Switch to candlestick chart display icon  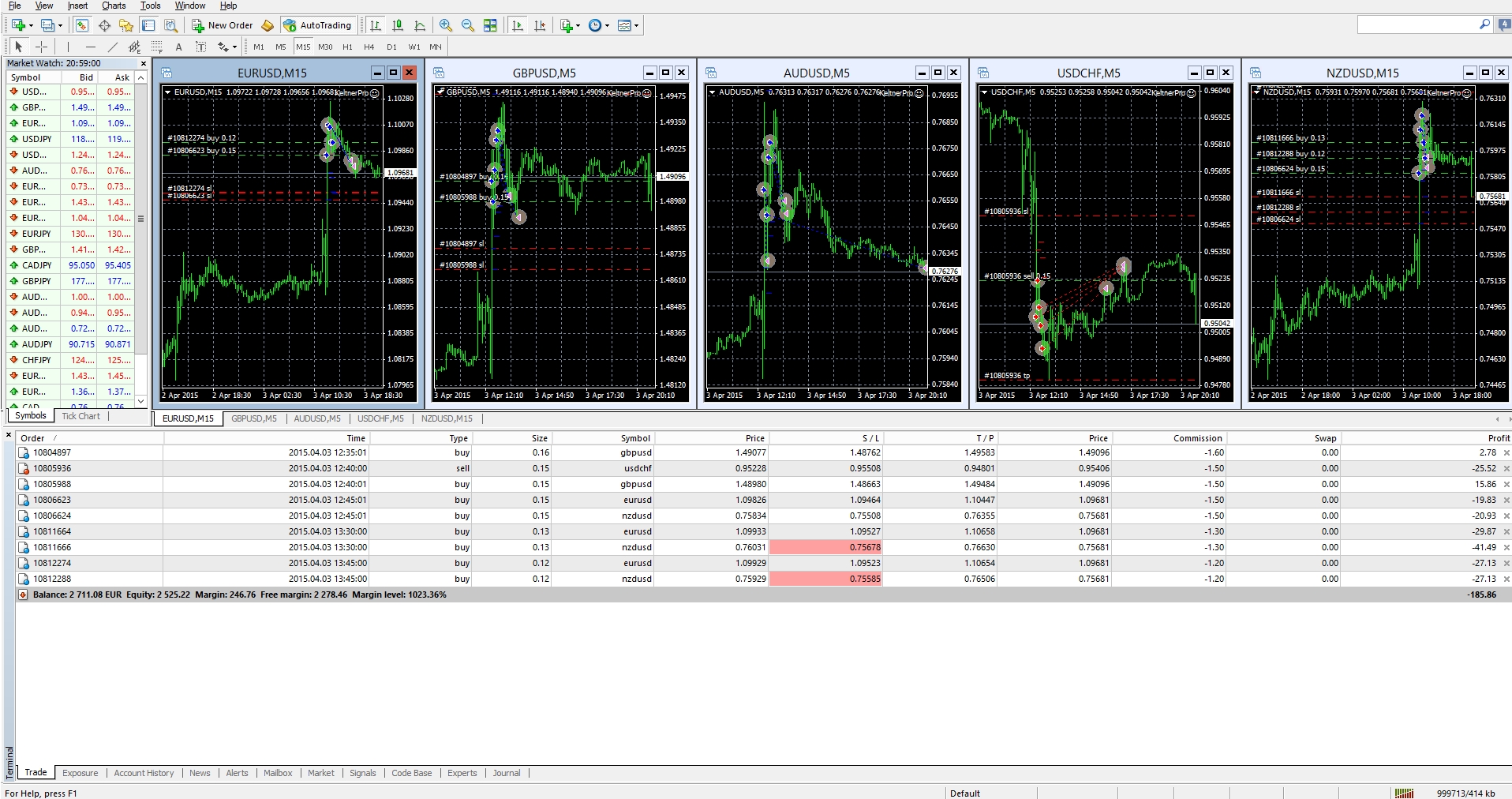coord(398,25)
